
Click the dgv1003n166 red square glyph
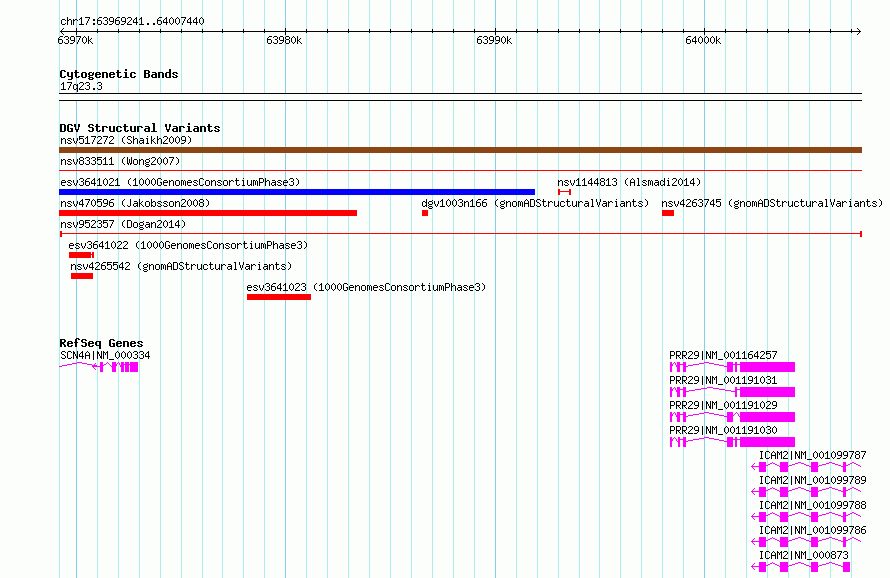click(425, 213)
